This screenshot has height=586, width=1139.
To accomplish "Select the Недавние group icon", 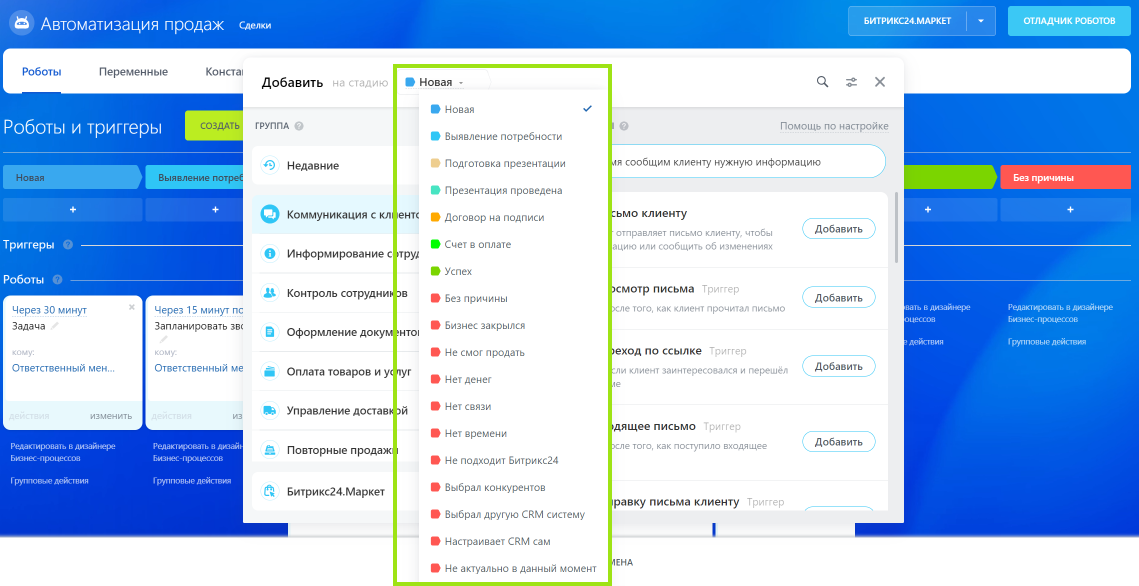I will [269, 166].
